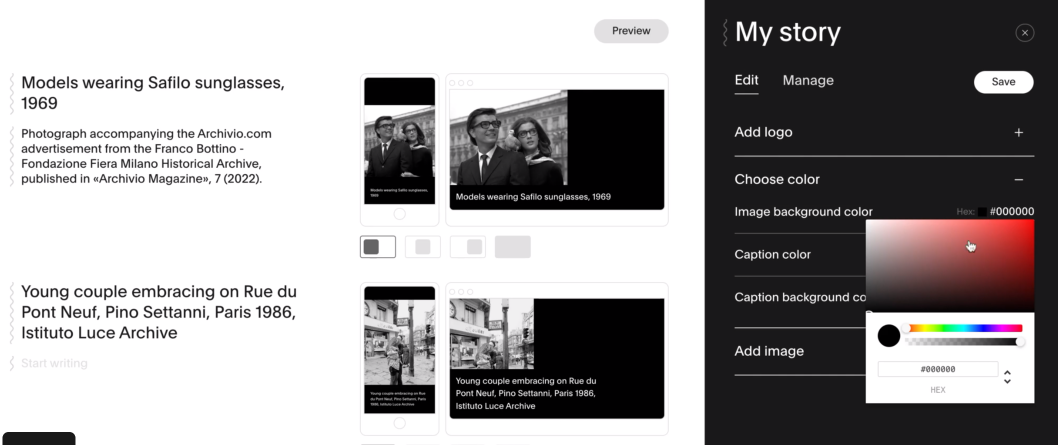Click the HEX label under the color input
The image size is (1058, 445).
pos(938,390)
